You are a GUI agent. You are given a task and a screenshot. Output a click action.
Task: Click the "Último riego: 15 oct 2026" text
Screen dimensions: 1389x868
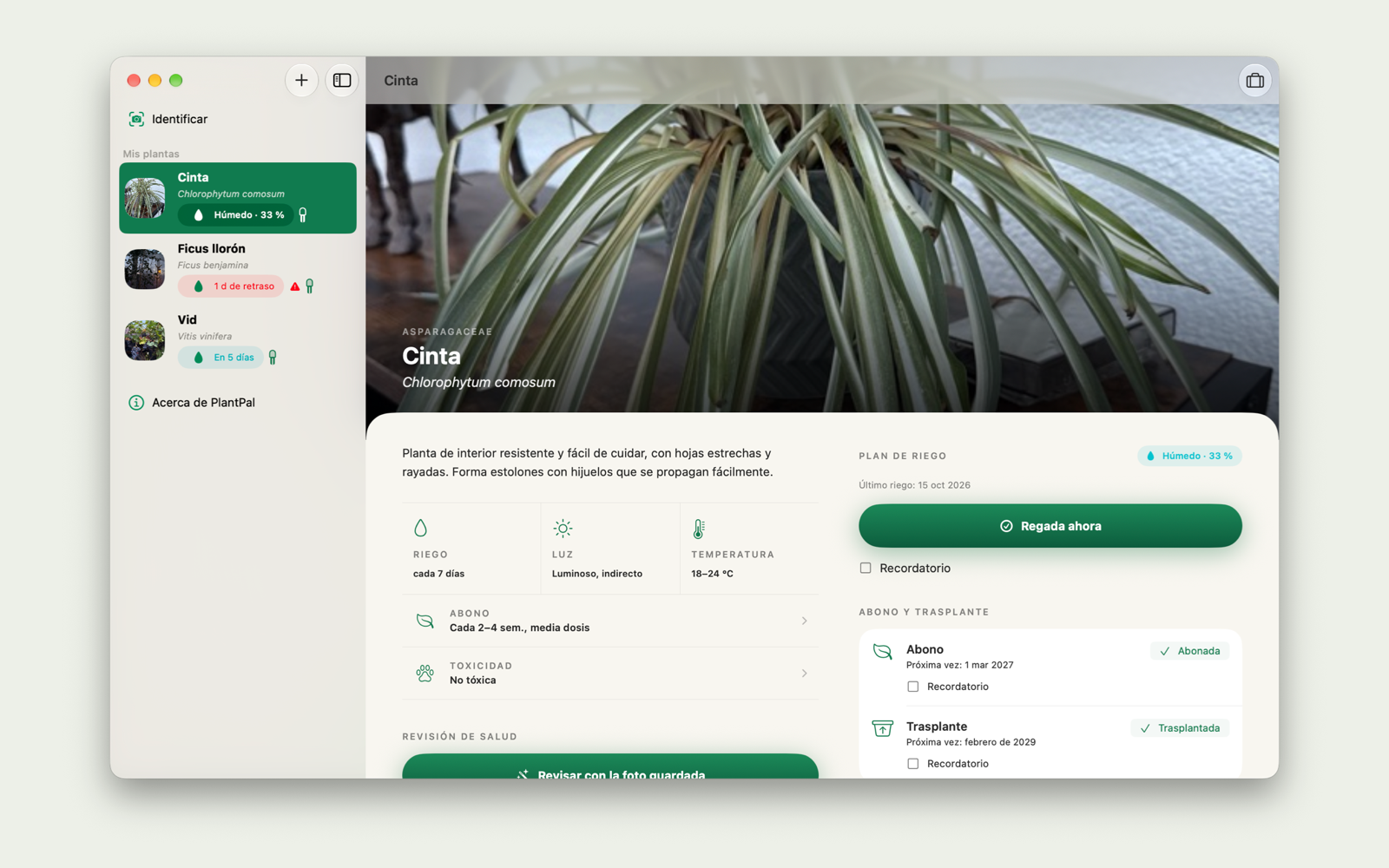coord(915,485)
